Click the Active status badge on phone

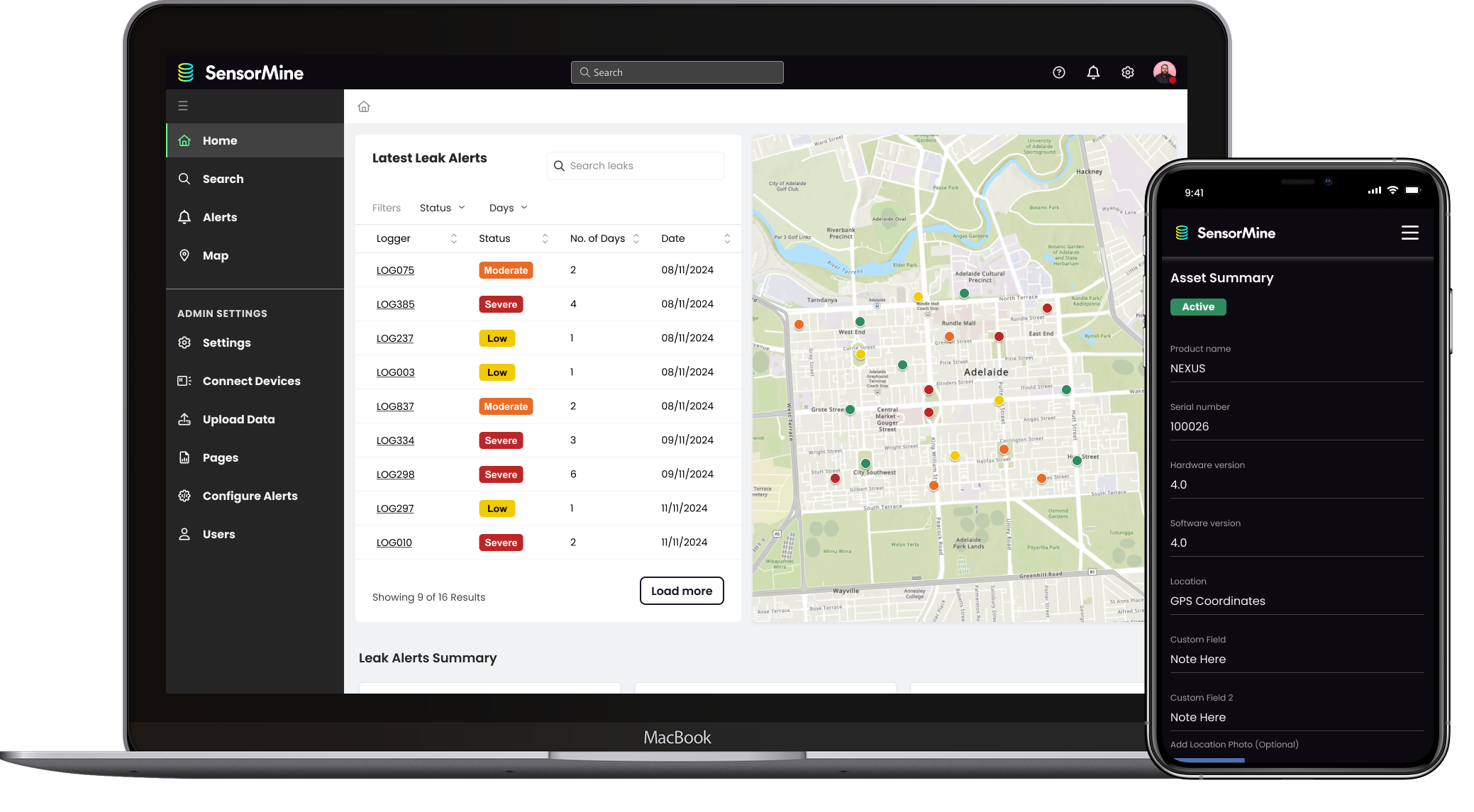coord(1198,307)
